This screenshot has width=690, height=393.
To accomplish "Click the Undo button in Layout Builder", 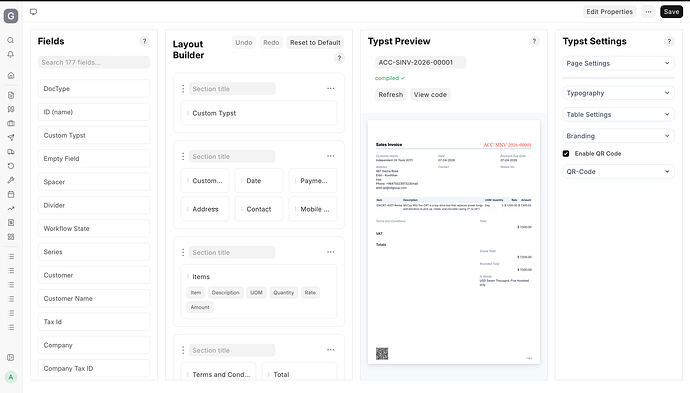I will coord(244,43).
